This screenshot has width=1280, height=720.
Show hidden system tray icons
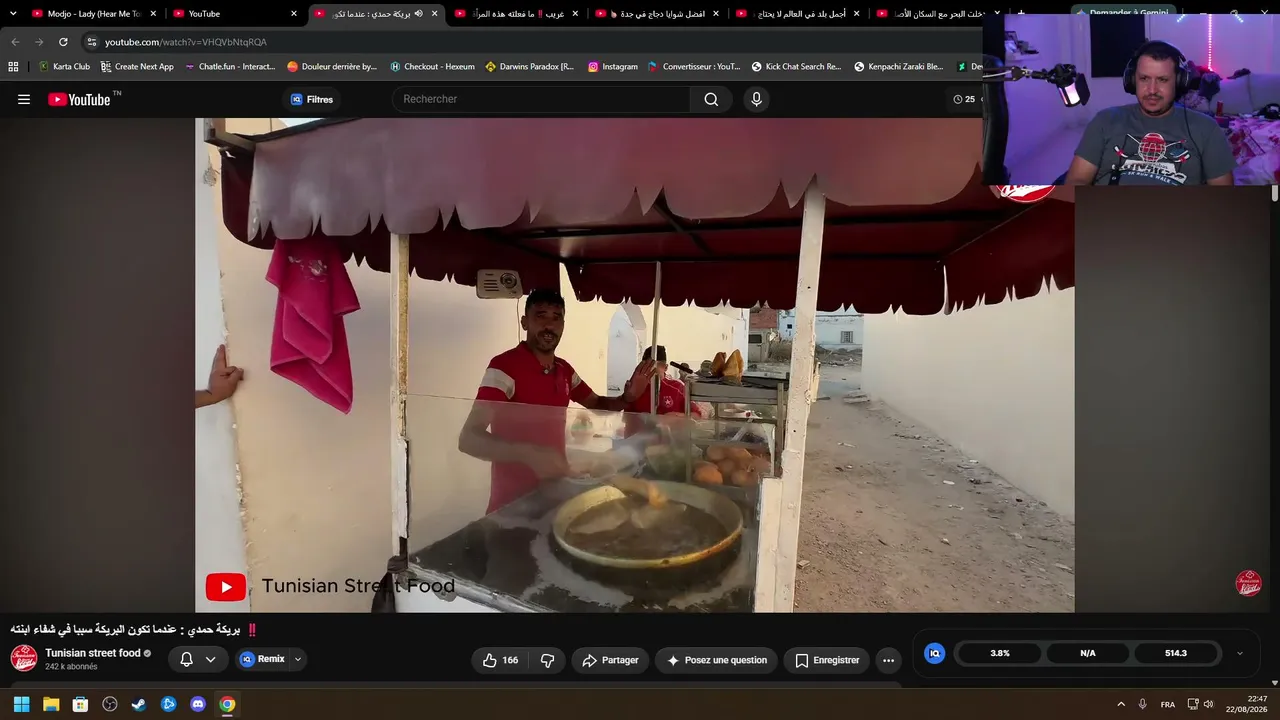[1121, 704]
